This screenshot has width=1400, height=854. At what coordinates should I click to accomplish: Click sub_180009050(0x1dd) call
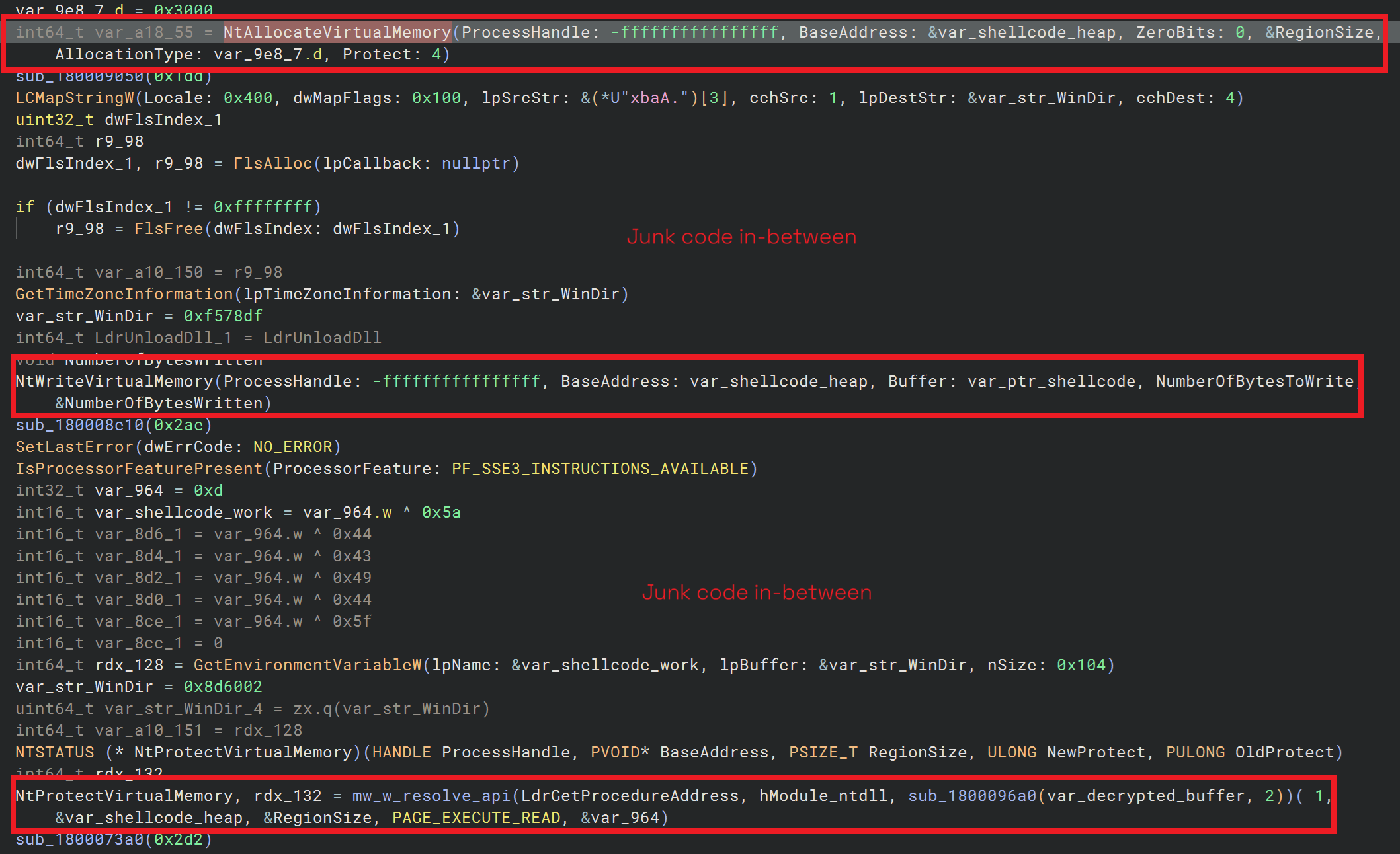click(x=114, y=76)
